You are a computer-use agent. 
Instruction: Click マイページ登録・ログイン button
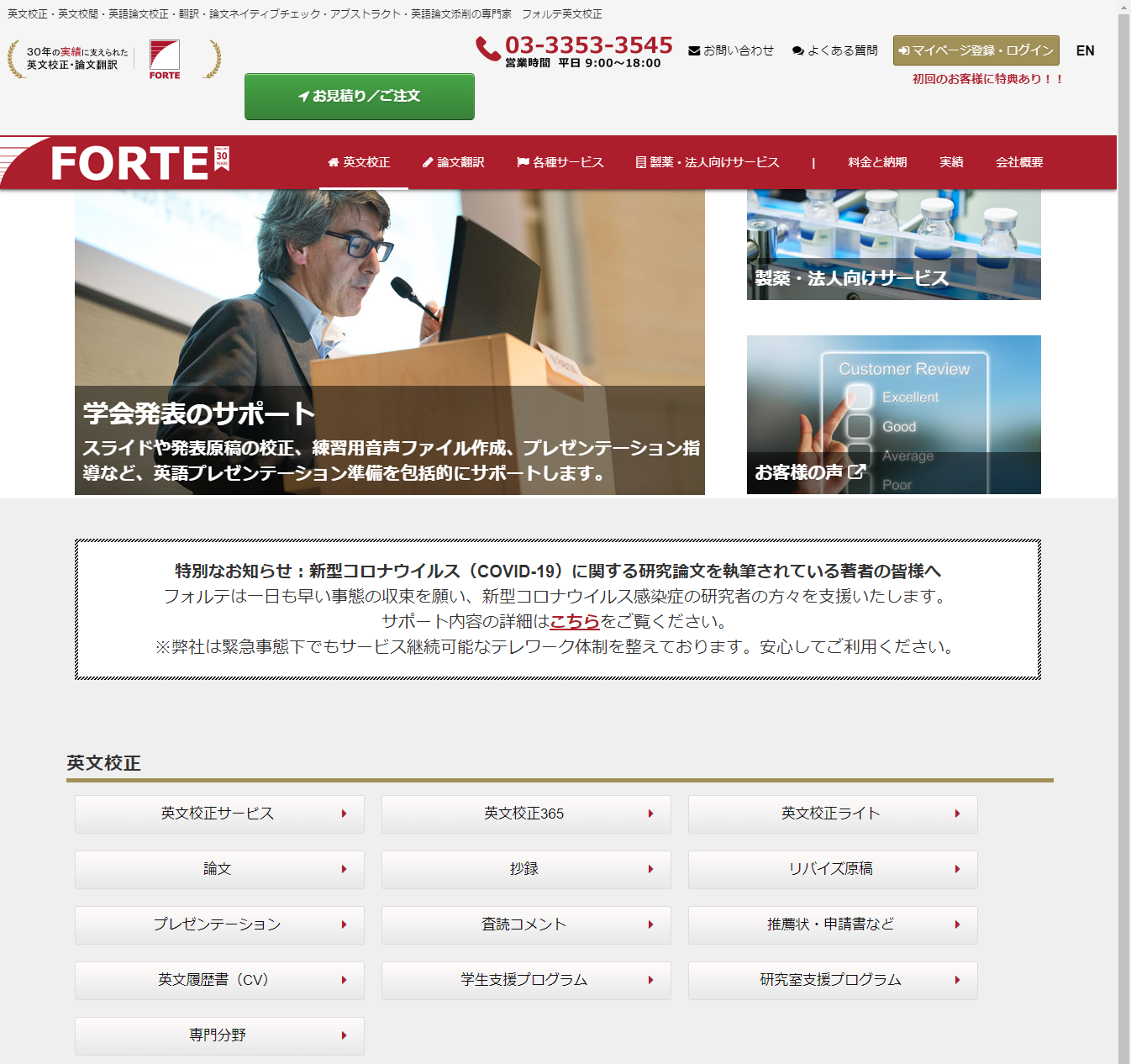coord(976,50)
